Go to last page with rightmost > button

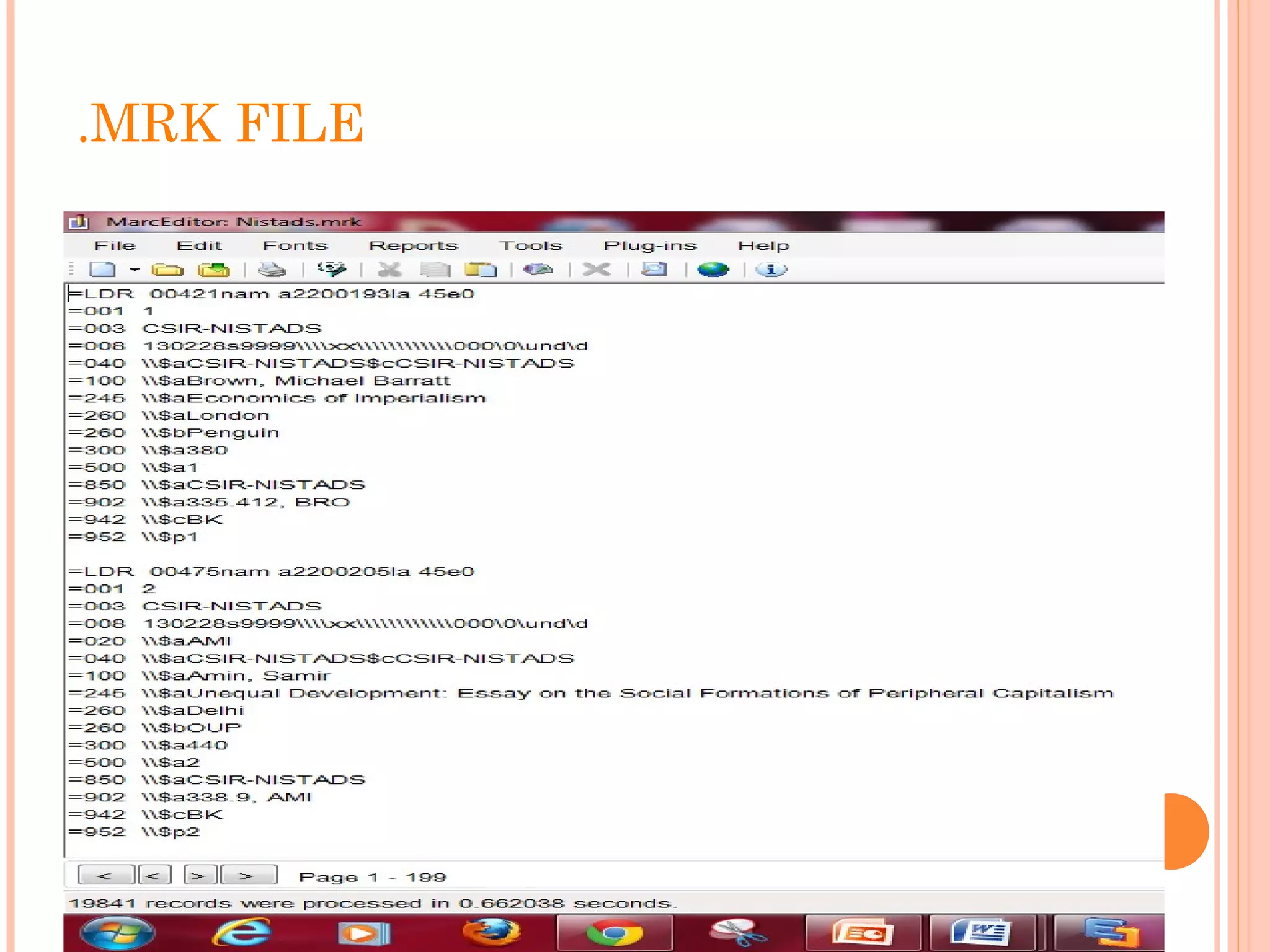coord(249,875)
